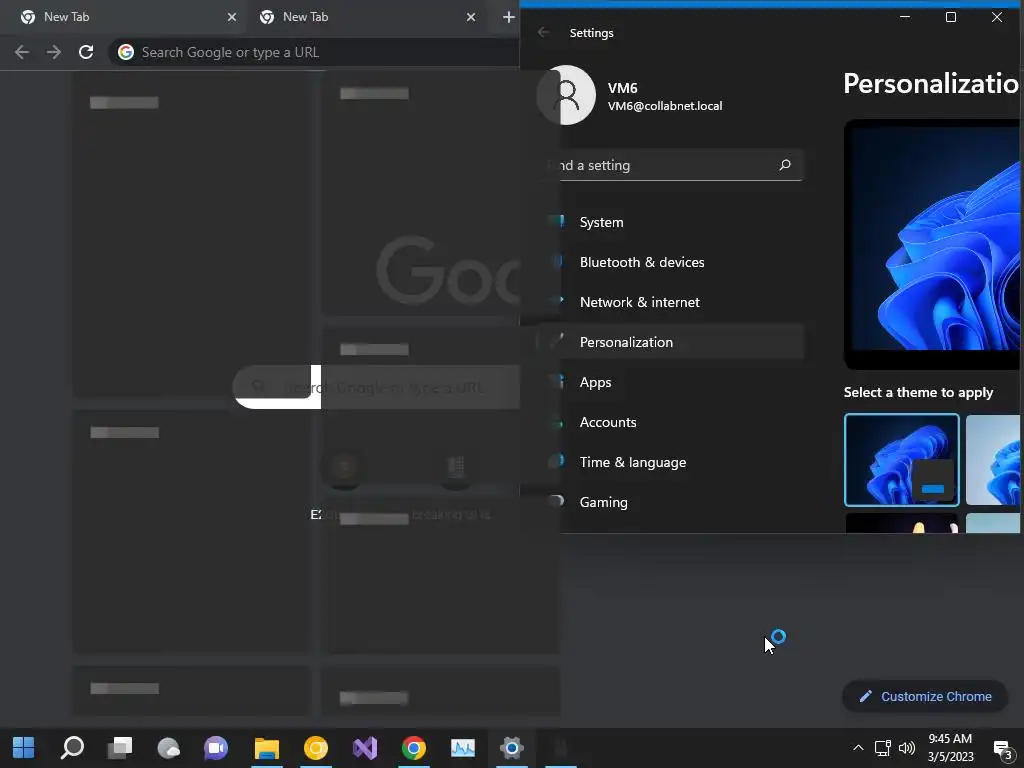Open a new Chrome tab with plus
The height and width of the screenshot is (768, 1024).
click(508, 17)
